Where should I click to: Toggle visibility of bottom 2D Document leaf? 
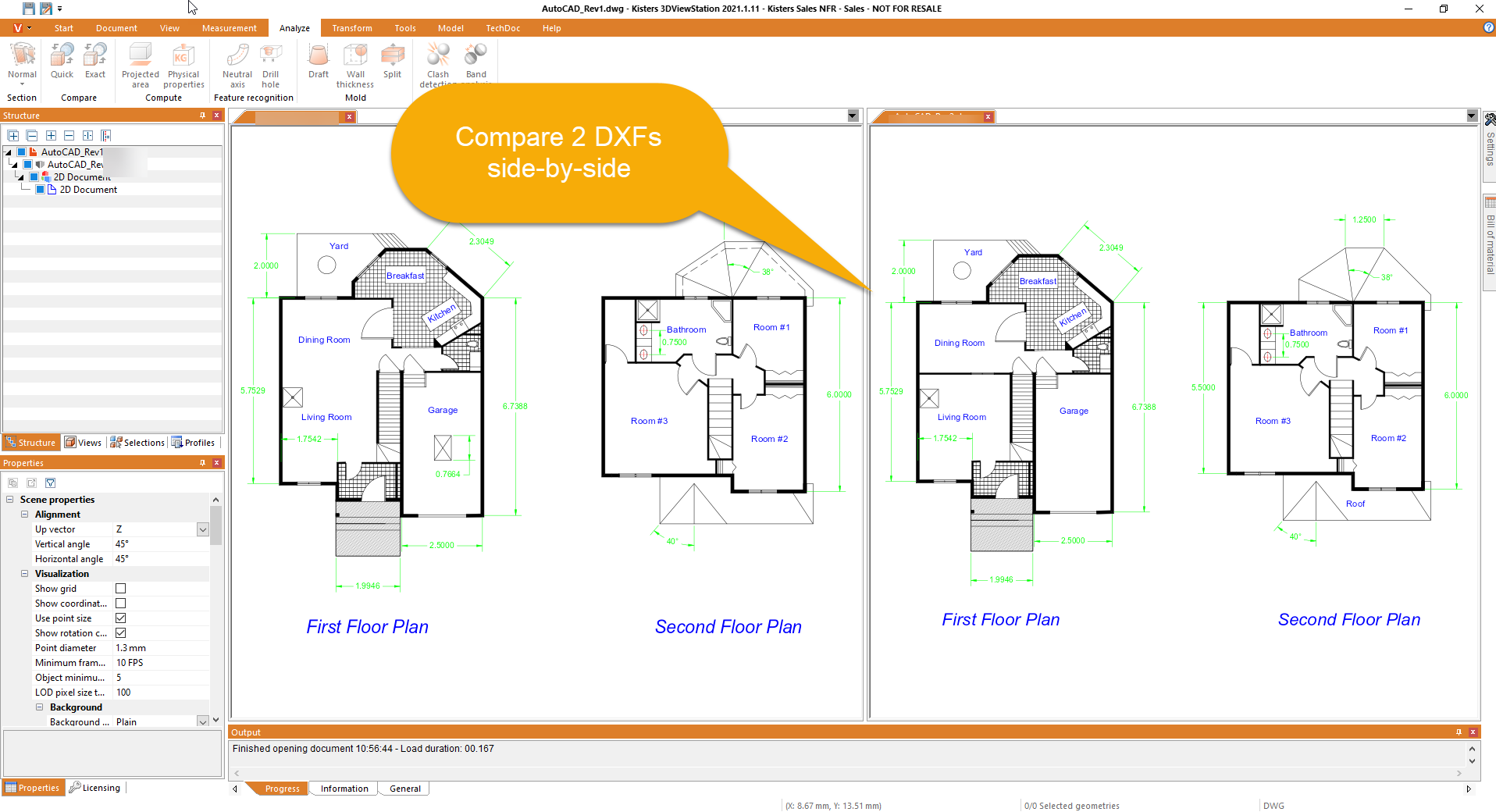tap(41, 189)
